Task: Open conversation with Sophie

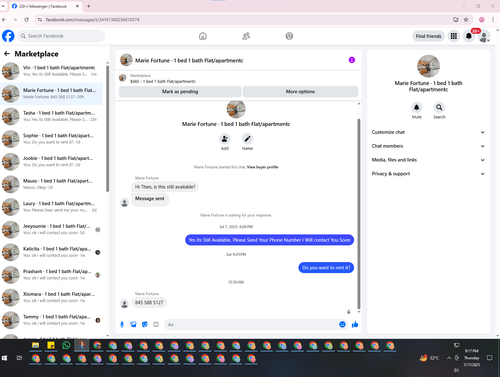Action: coord(52,139)
